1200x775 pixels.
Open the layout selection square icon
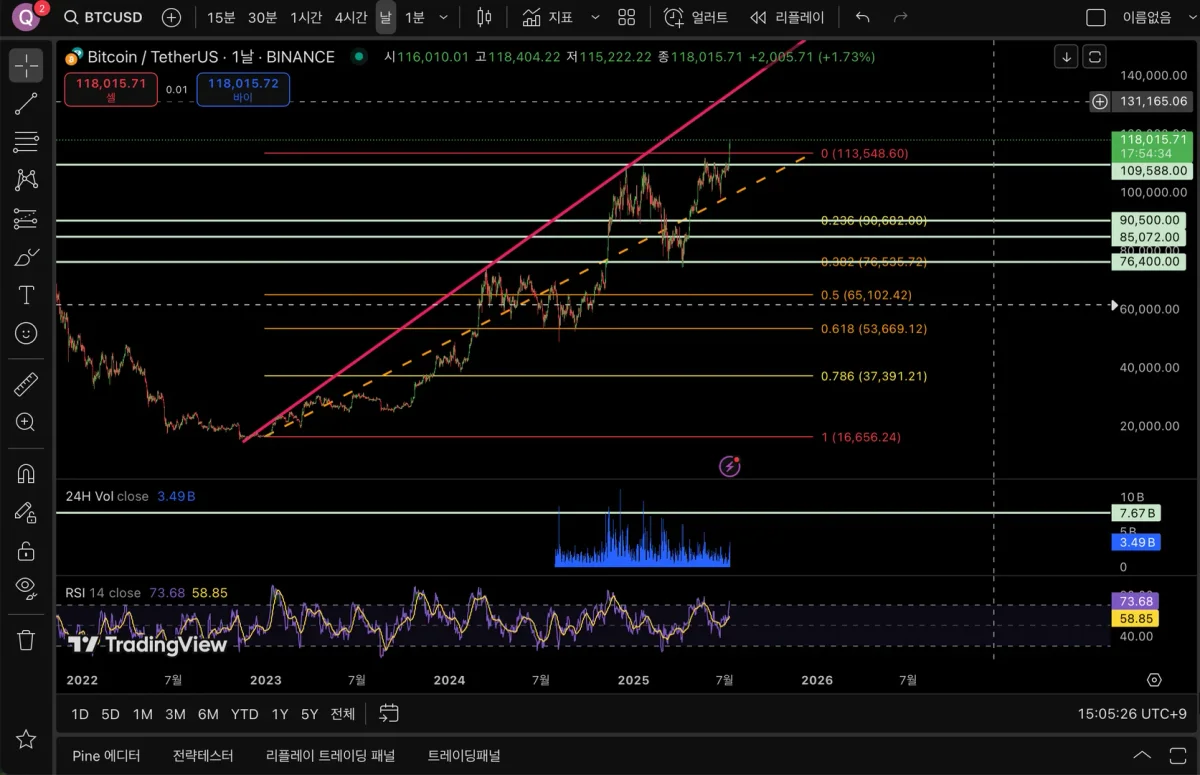point(1096,17)
